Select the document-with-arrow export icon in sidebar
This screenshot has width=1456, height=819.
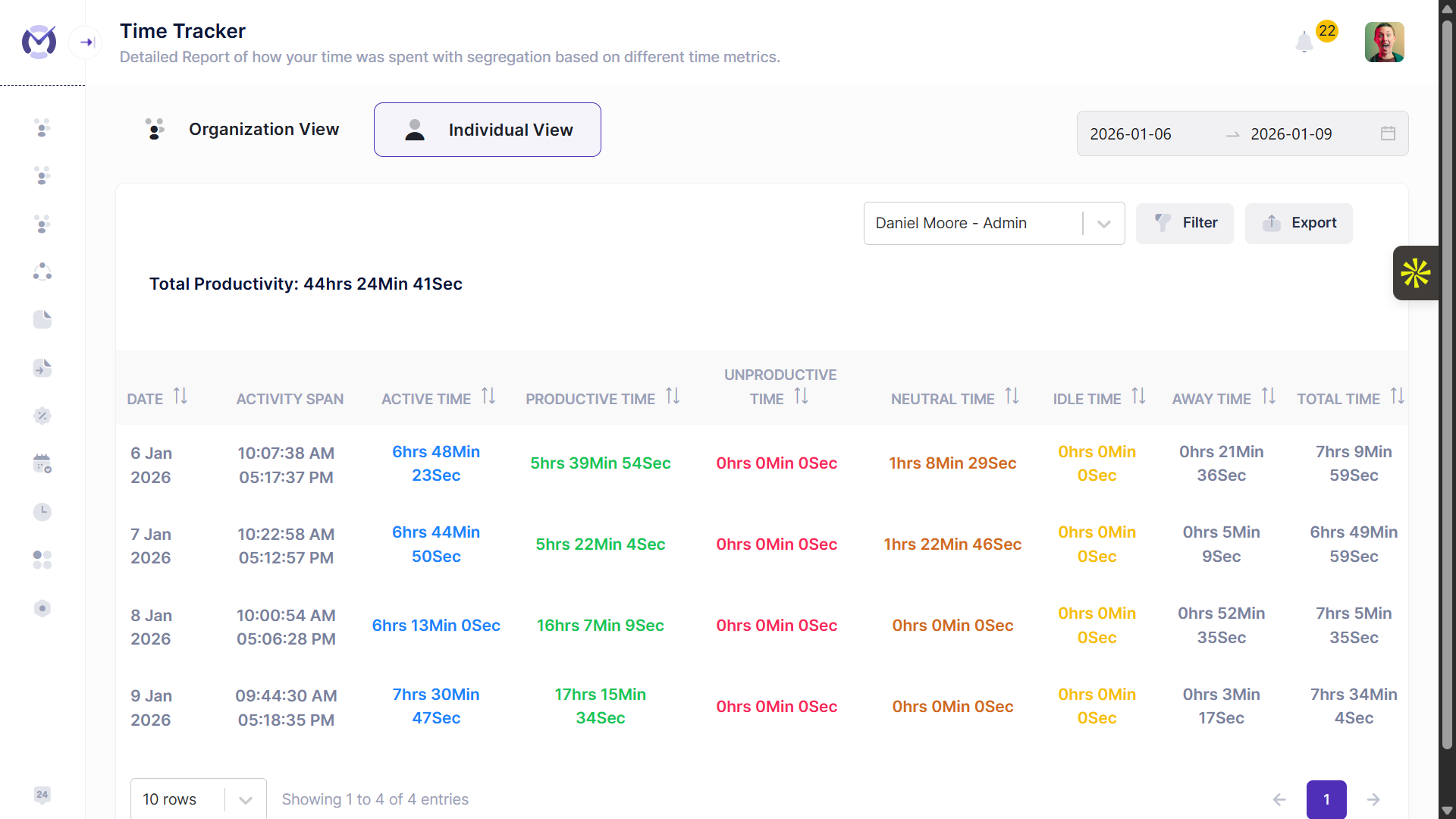(x=42, y=368)
